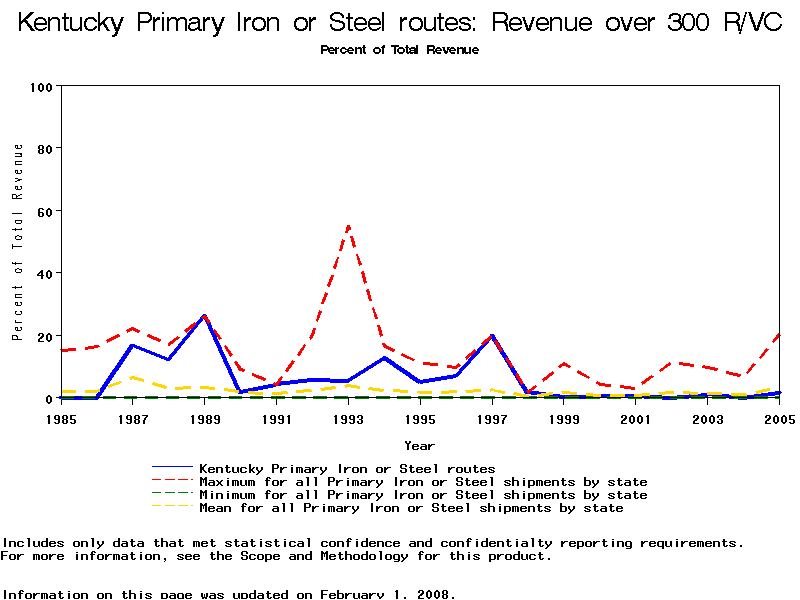This screenshot has width=800, height=600.
Task: Select the 'Kentucky Primary Iron or Steel routes' legend label
Action: (x=347, y=468)
